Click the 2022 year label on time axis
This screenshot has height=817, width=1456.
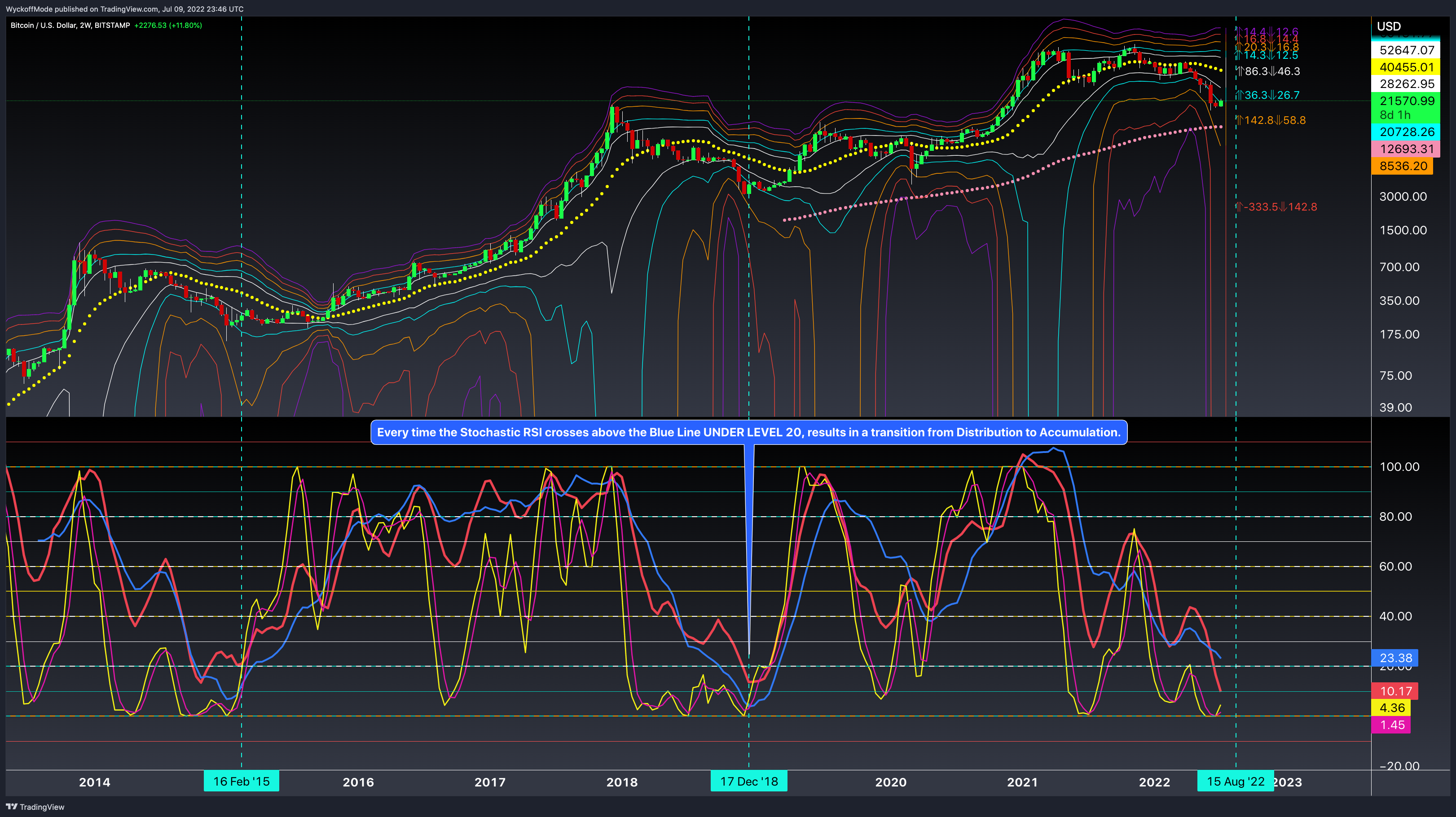coord(1154,782)
